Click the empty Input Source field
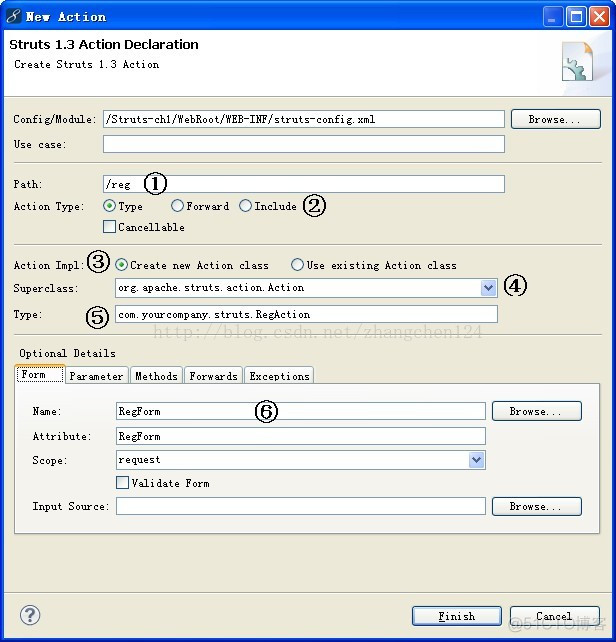 click(x=301, y=506)
